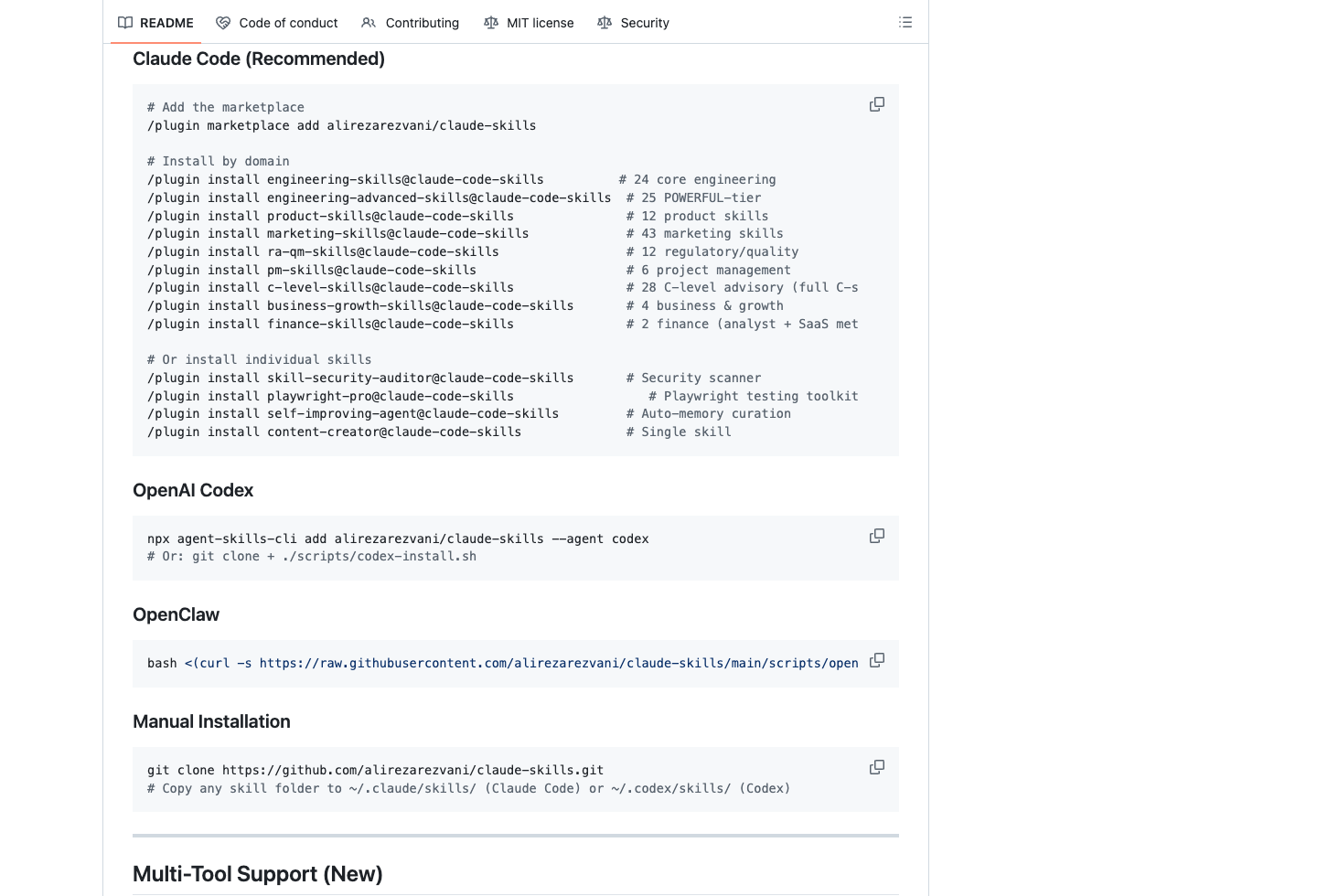1317x896 pixels.
Task: Click the '# 24 core engineering' comment
Action: click(x=698, y=179)
